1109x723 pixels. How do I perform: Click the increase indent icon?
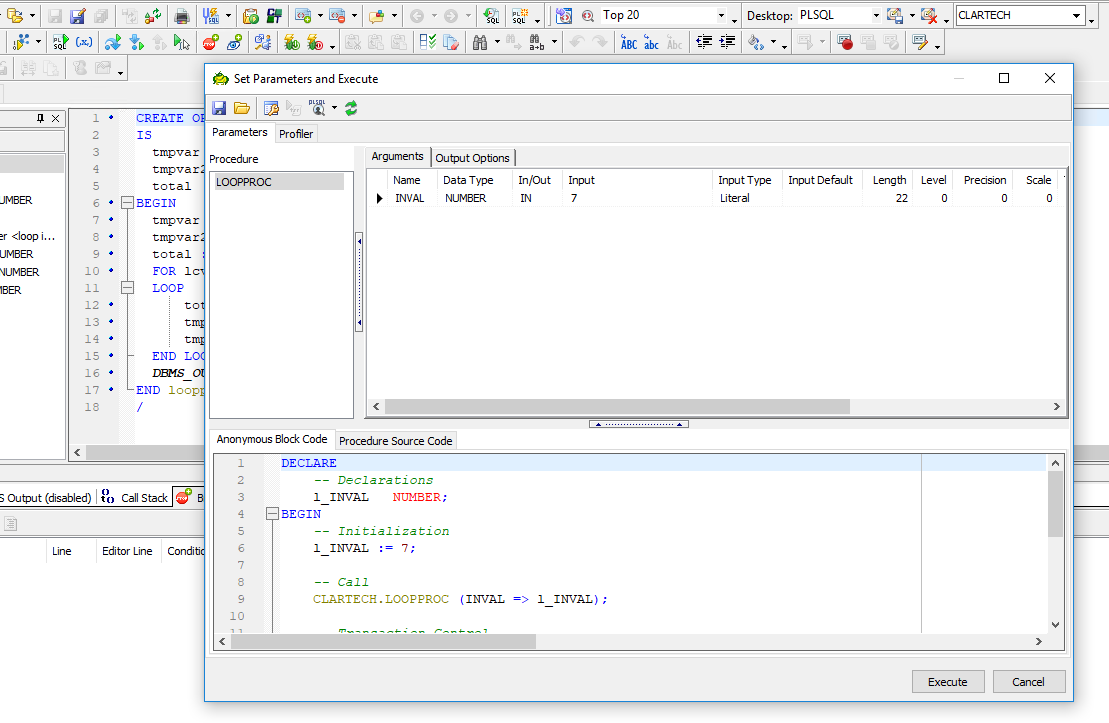point(726,43)
